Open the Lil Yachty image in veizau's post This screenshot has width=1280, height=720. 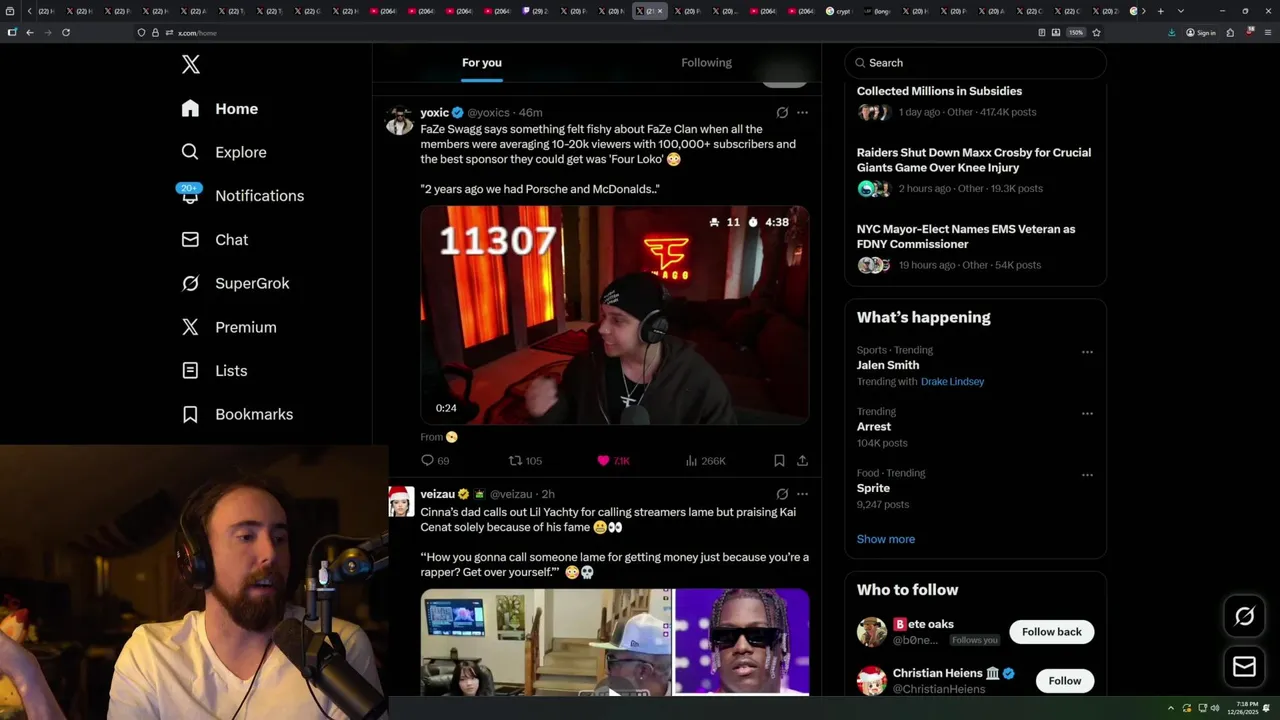(742, 641)
